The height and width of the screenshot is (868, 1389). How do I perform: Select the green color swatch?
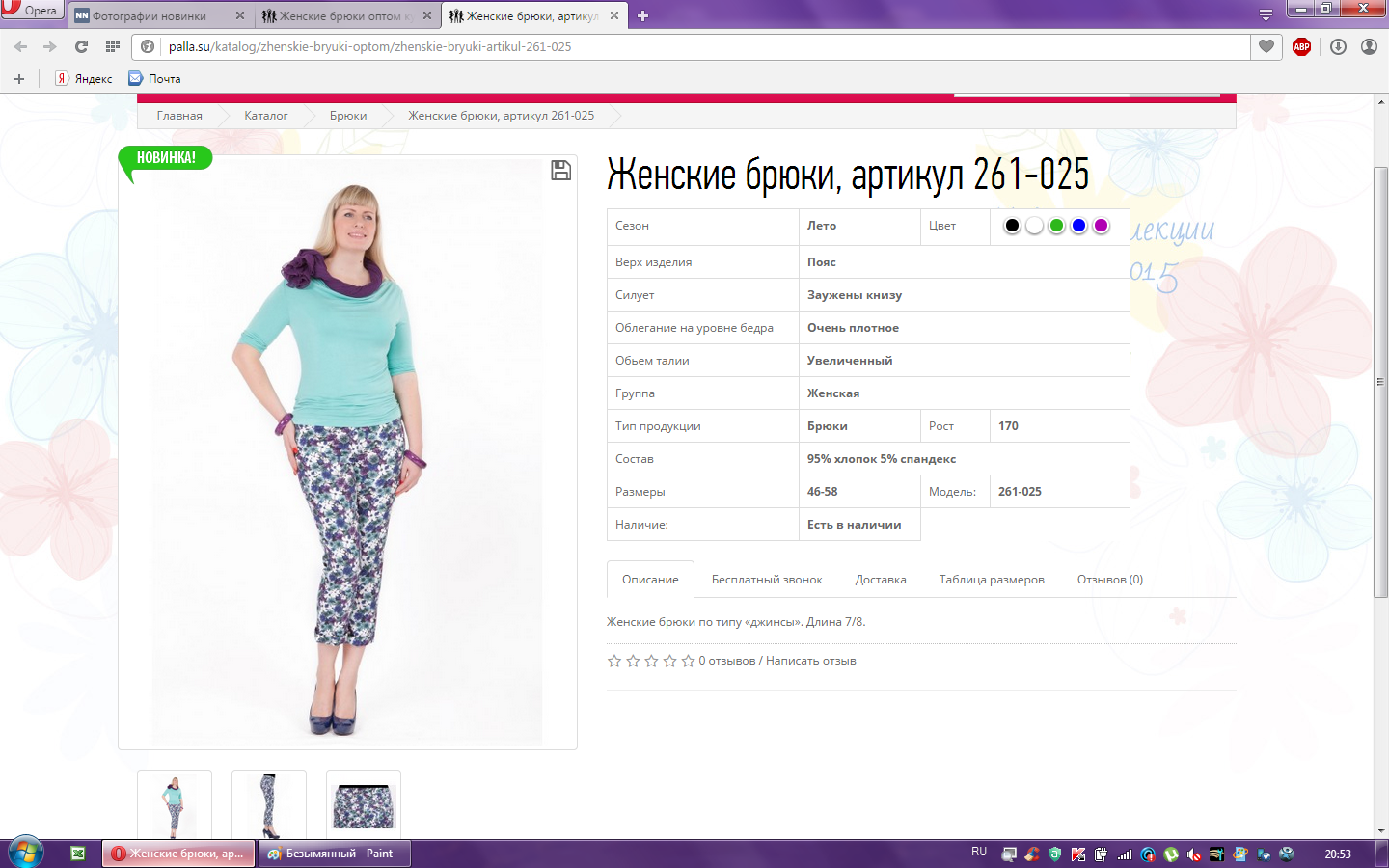(x=1056, y=226)
